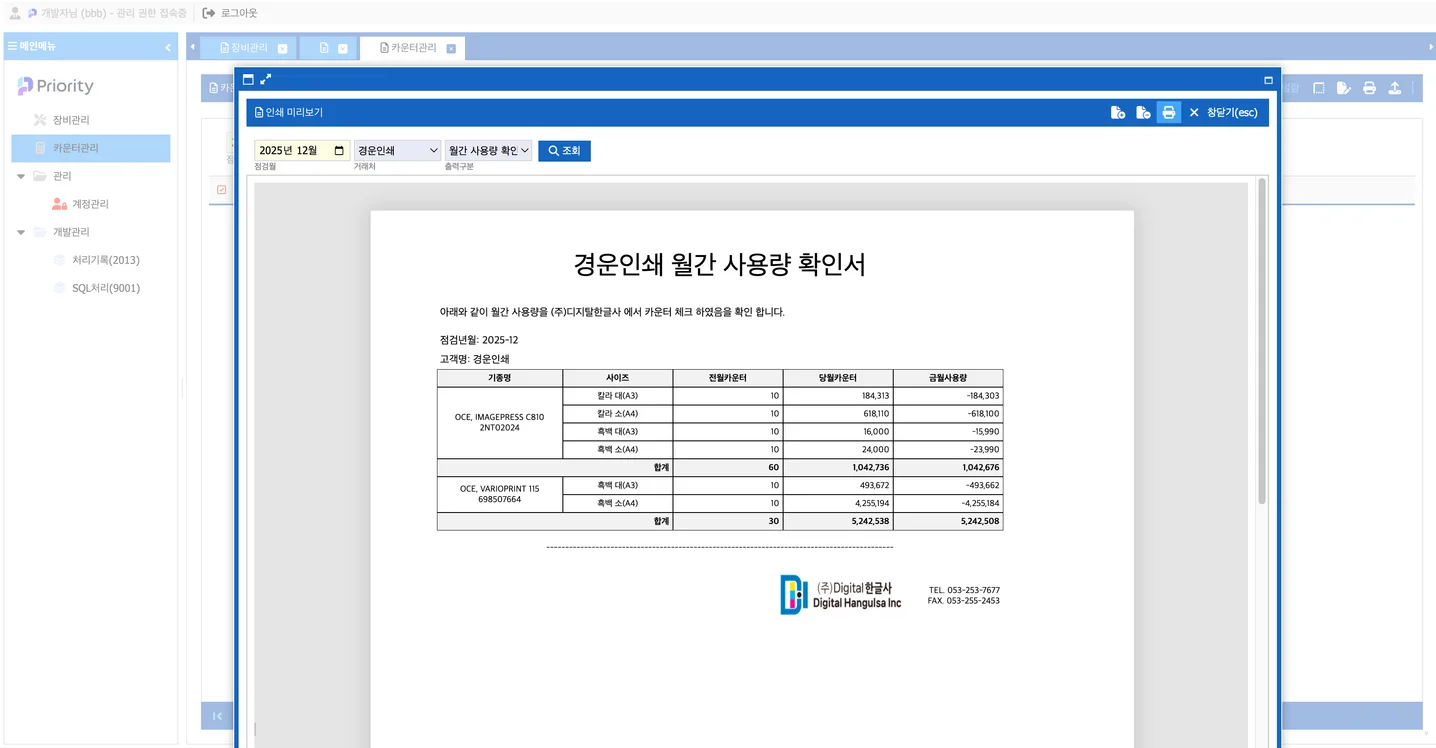1436x748 pixels.
Task: Click the calendar icon in the 점검월 field
Action: click(x=339, y=150)
